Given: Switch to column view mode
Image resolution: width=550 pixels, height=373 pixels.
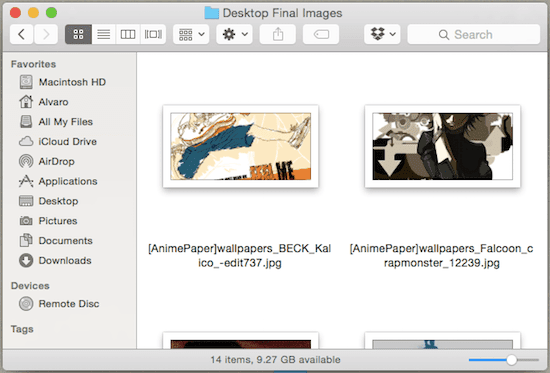Looking at the screenshot, I should 128,34.
